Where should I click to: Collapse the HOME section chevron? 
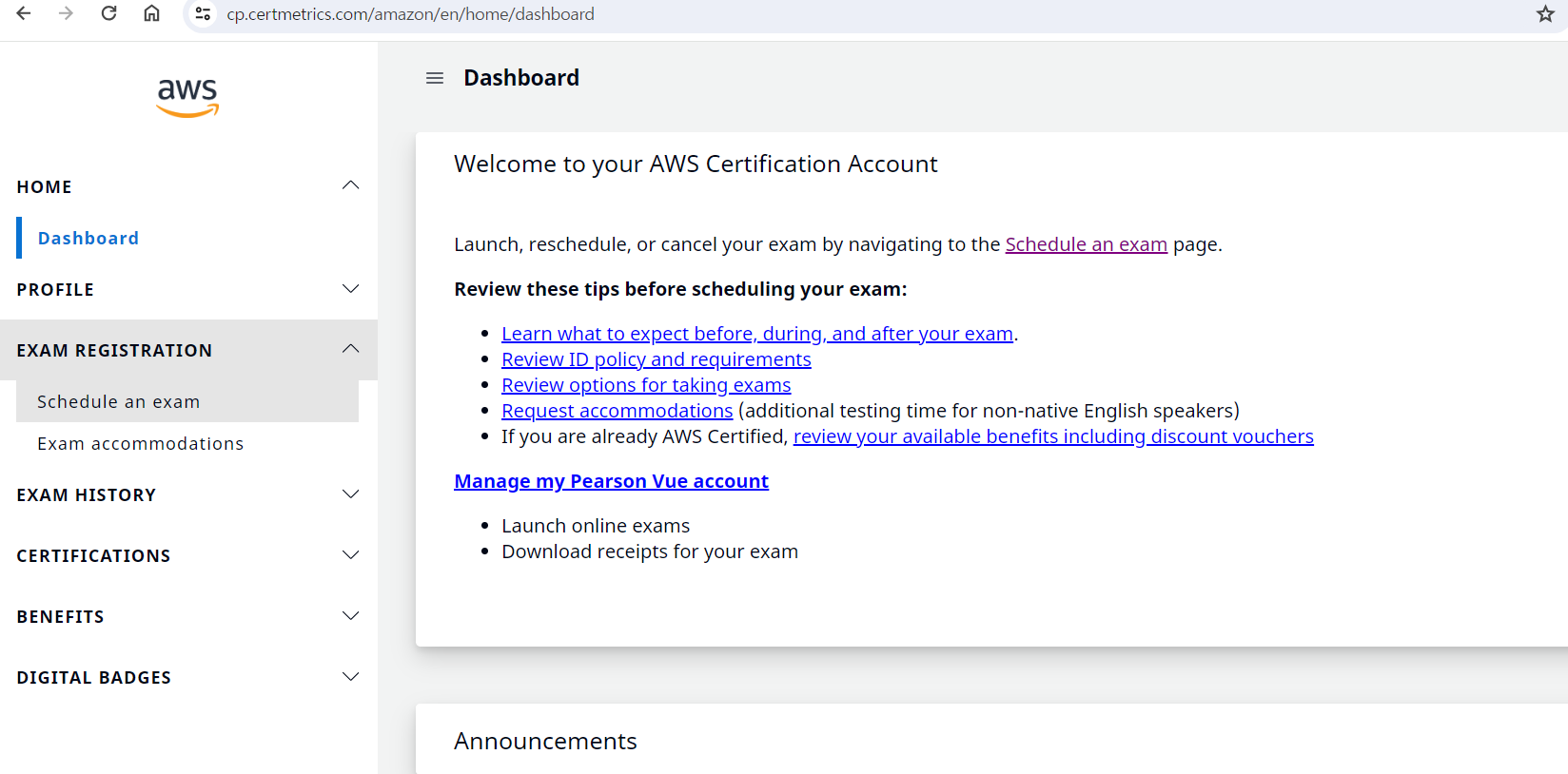[350, 185]
